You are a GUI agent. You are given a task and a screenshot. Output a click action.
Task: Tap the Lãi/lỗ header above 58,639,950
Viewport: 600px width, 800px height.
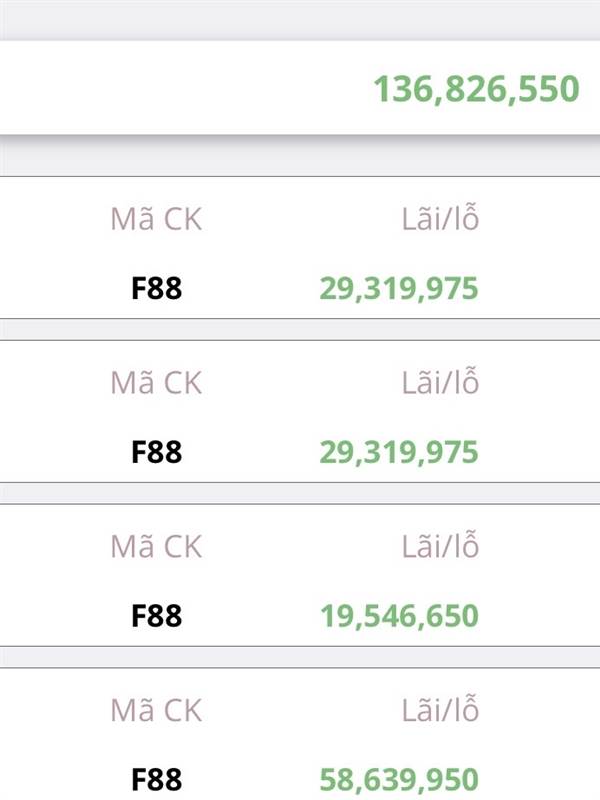click(440, 711)
